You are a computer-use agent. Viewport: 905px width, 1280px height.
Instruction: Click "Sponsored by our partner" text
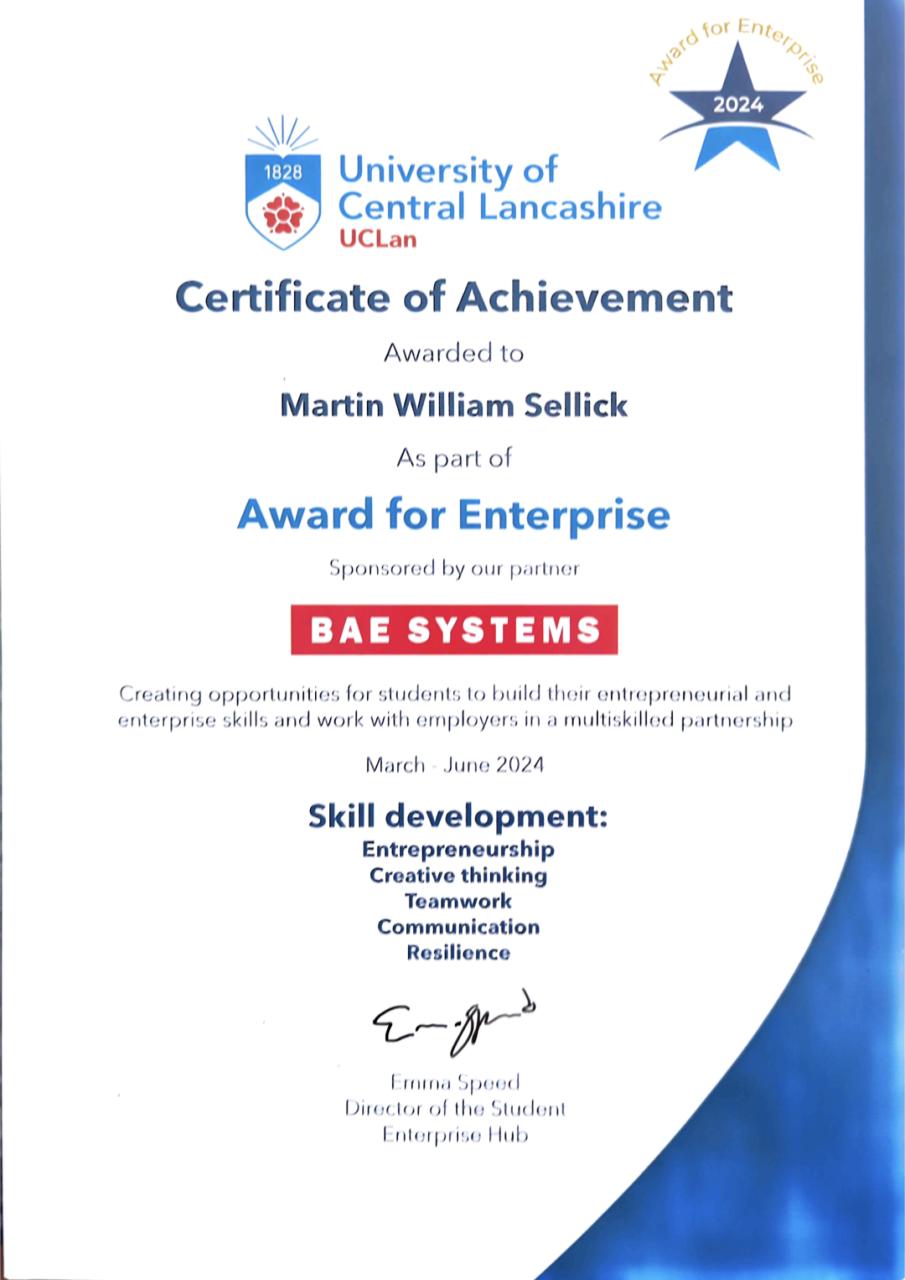click(x=454, y=569)
